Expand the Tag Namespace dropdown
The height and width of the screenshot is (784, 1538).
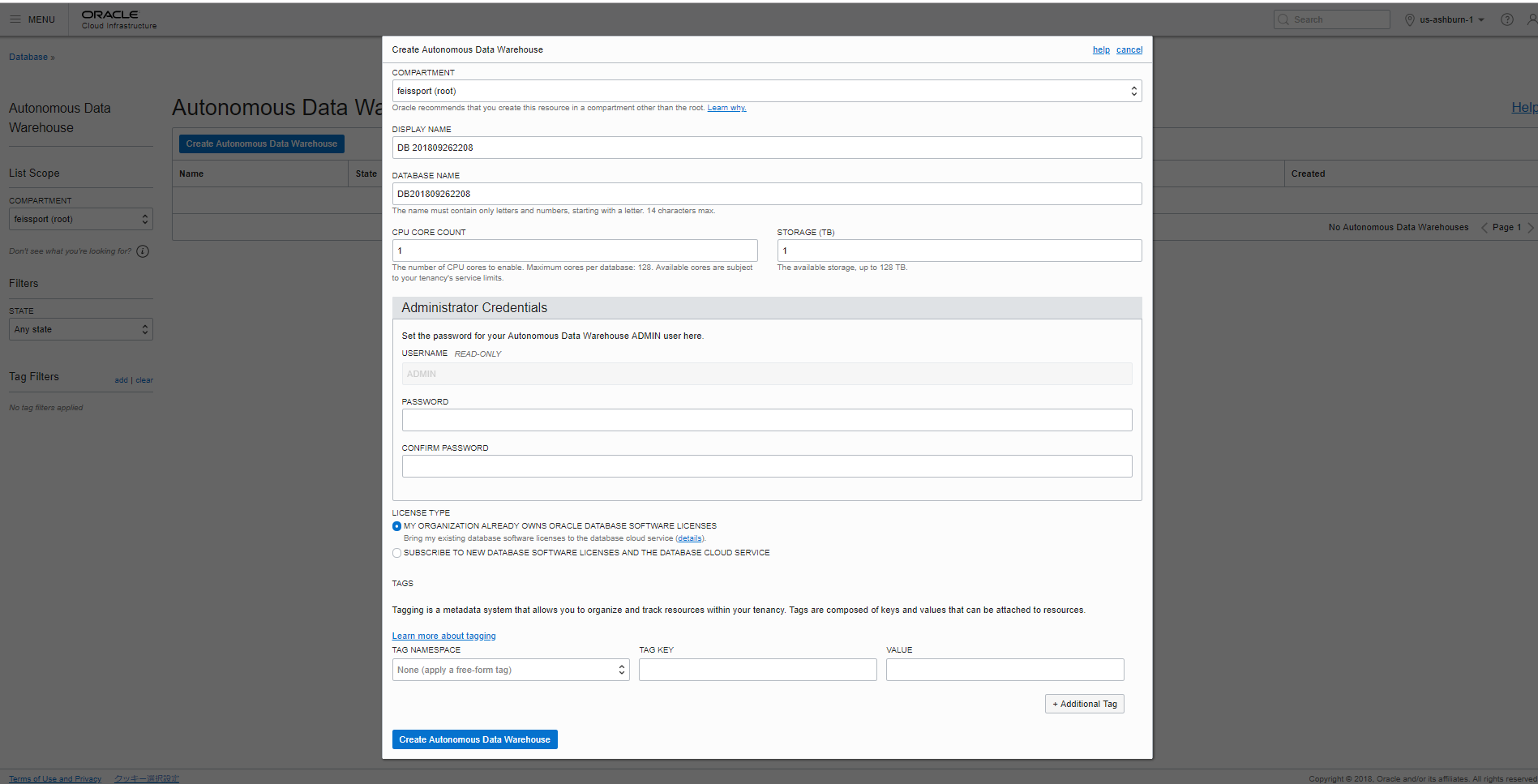tap(511, 670)
